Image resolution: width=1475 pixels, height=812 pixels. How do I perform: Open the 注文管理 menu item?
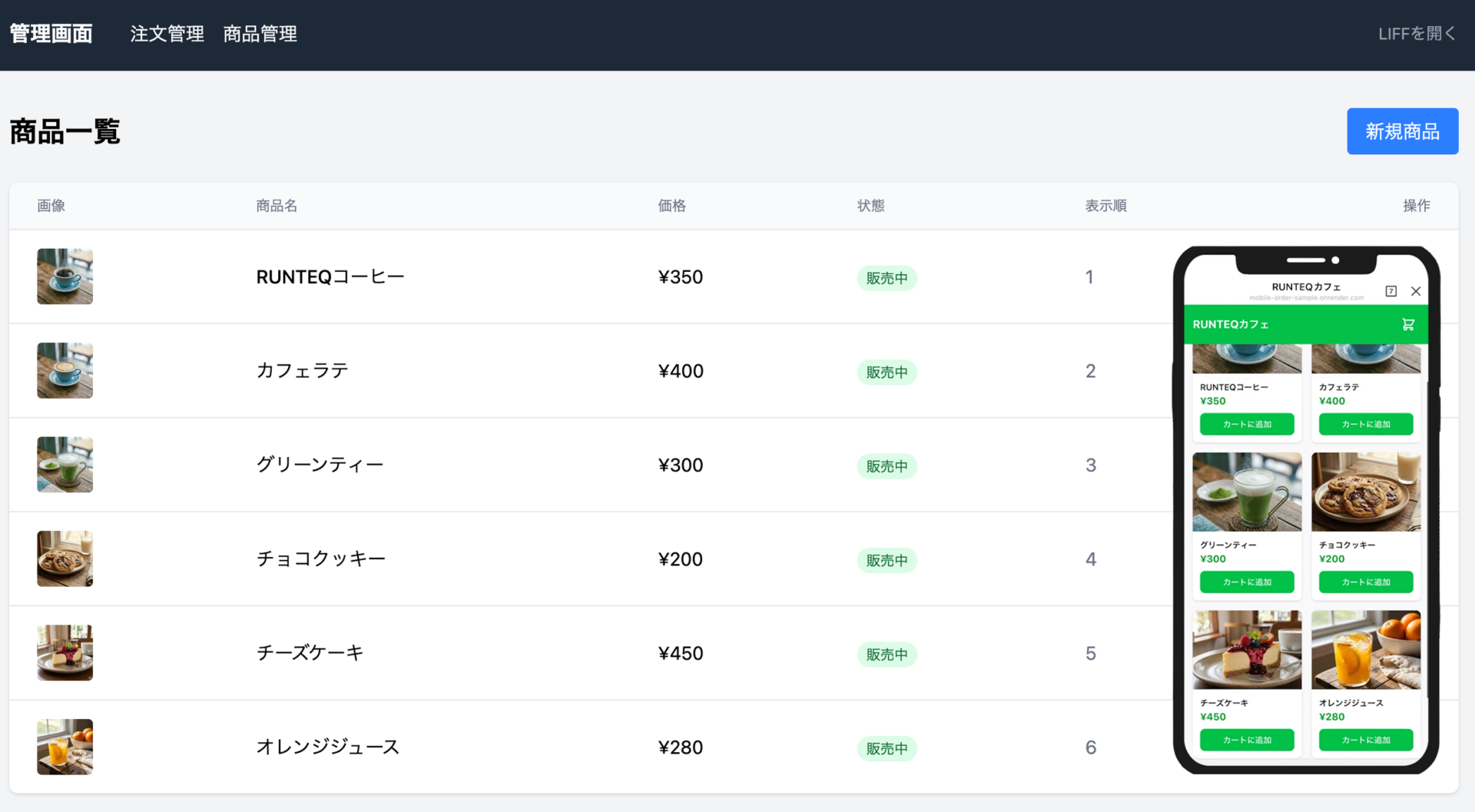coord(167,34)
